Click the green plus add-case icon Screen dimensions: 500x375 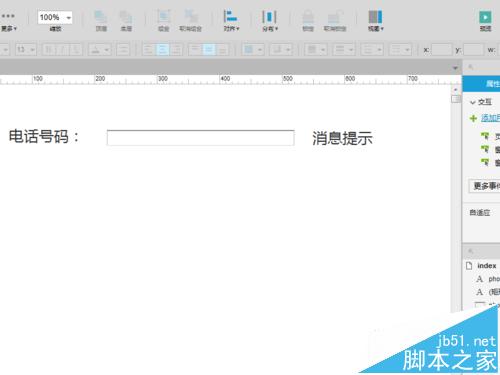(473, 118)
